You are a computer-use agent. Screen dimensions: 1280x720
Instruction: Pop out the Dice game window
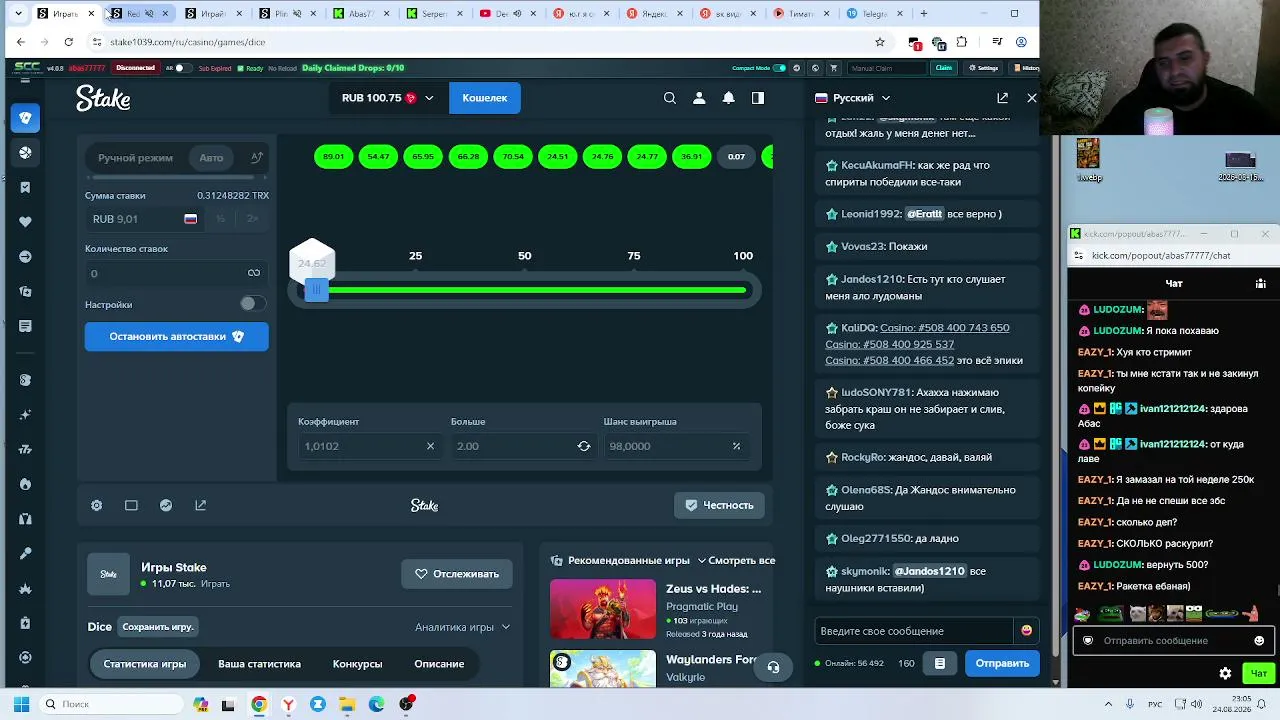pyautogui.click(x=200, y=506)
